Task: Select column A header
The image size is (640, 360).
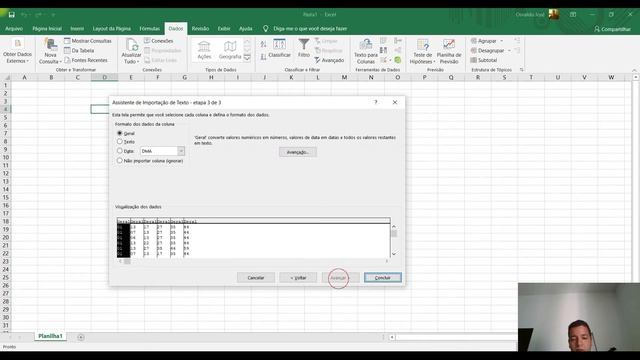Action: [24, 77]
